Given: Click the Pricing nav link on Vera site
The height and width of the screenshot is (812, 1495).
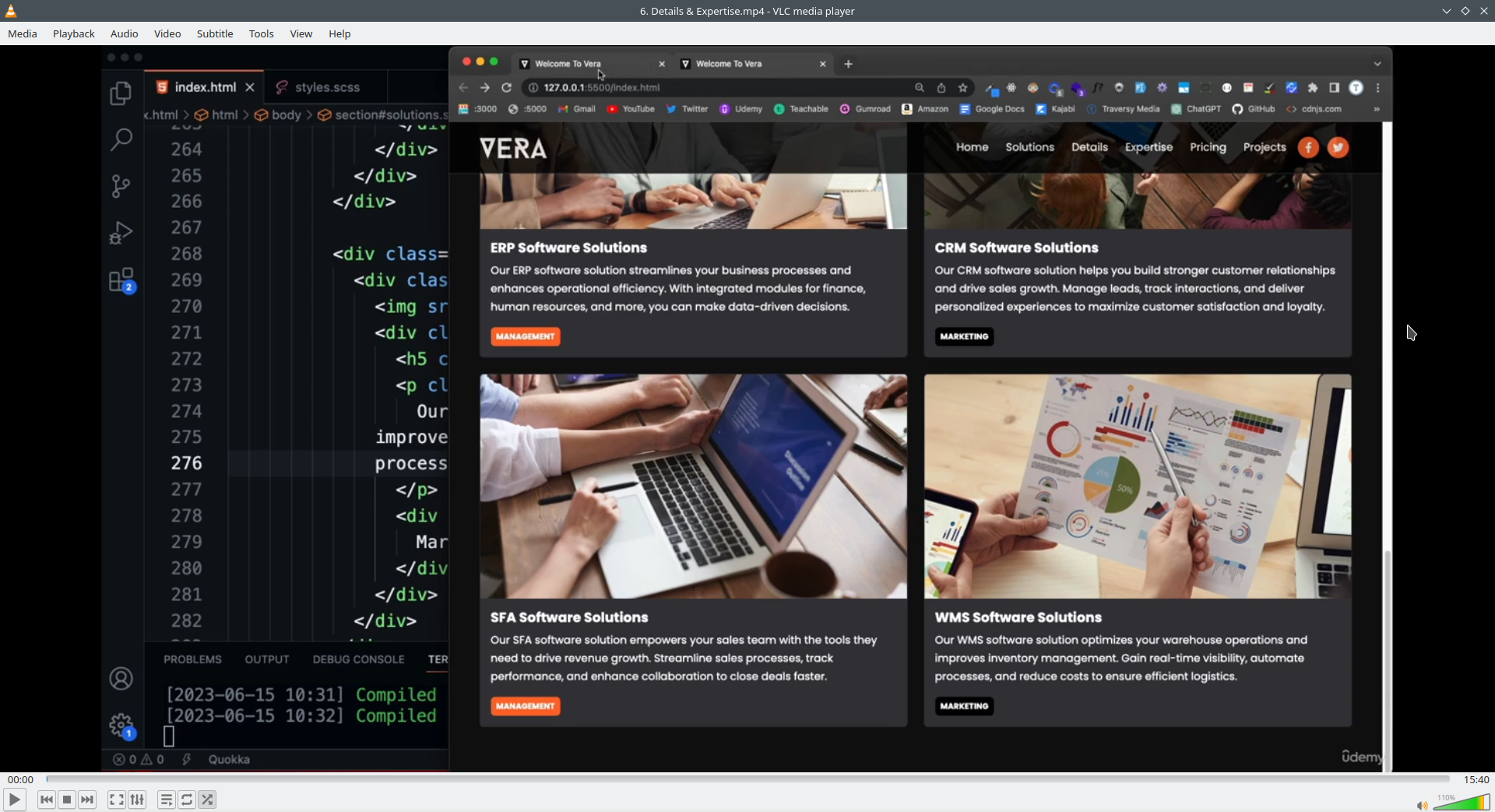Looking at the screenshot, I should tap(1208, 147).
